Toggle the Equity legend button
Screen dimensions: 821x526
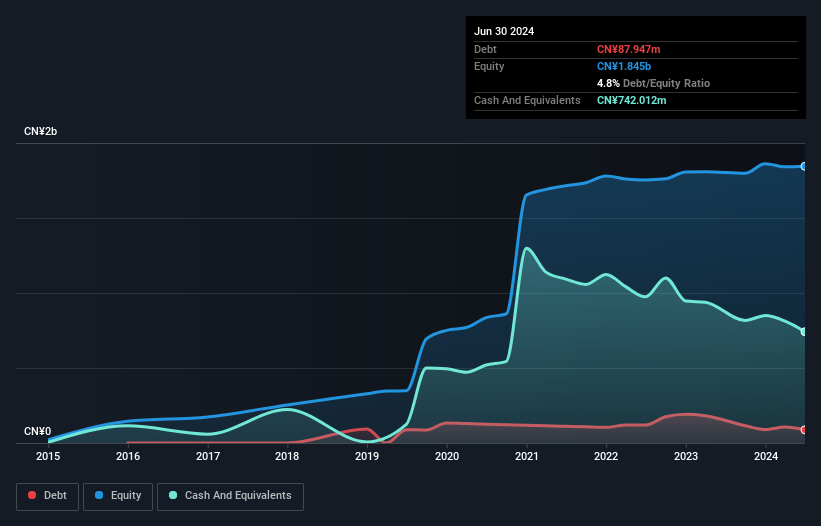(118, 496)
